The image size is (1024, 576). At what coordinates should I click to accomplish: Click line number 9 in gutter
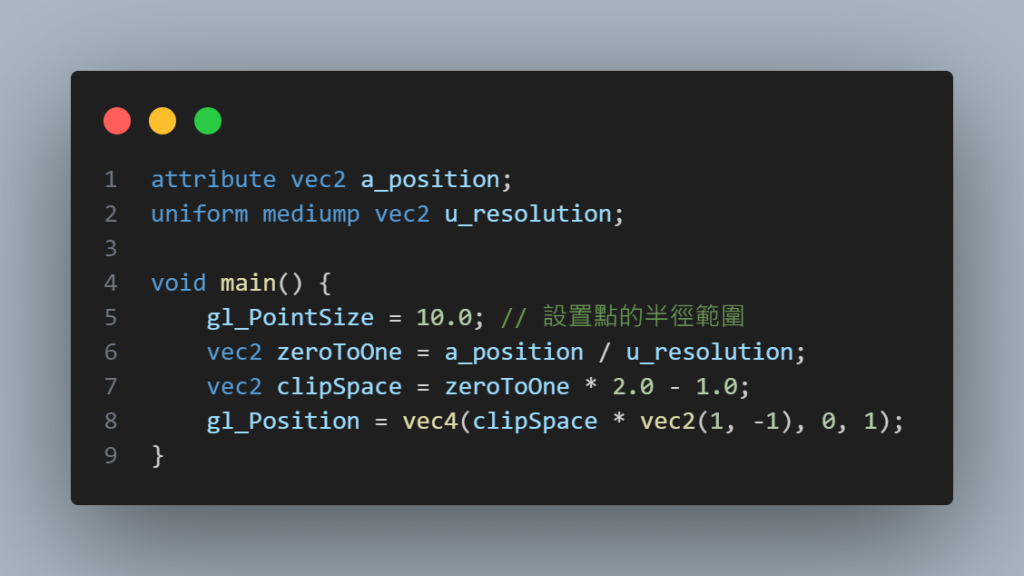[x=110, y=455]
